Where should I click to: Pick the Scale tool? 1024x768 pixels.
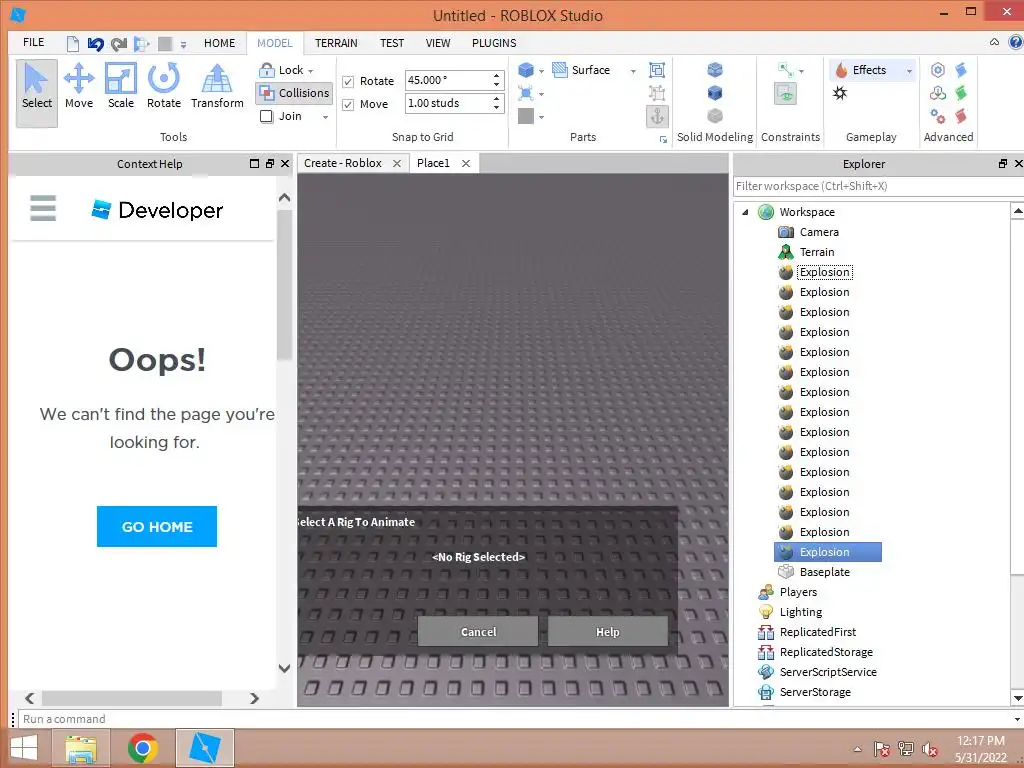121,86
